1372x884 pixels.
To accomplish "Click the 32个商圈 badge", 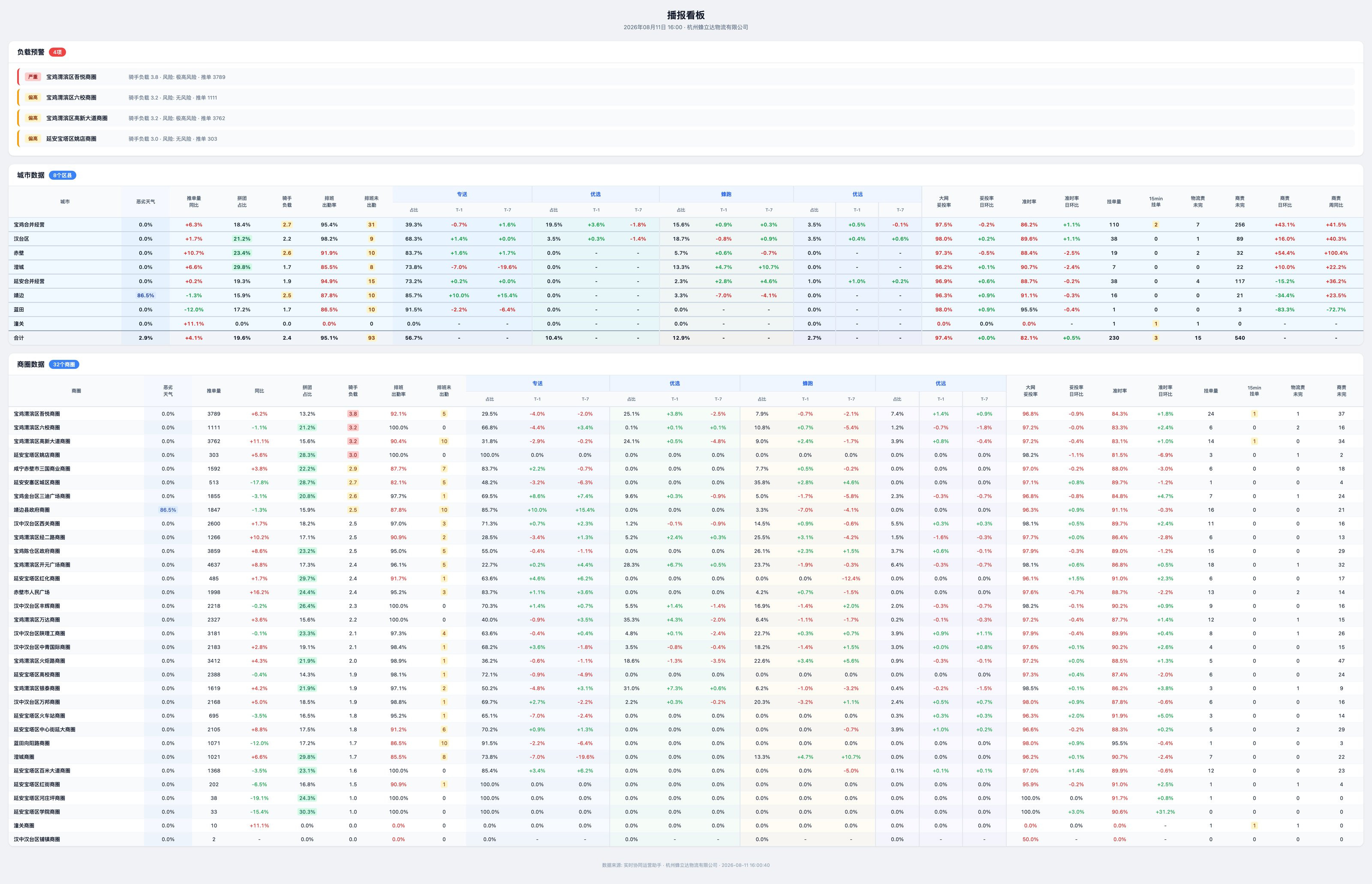I will (x=64, y=365).
